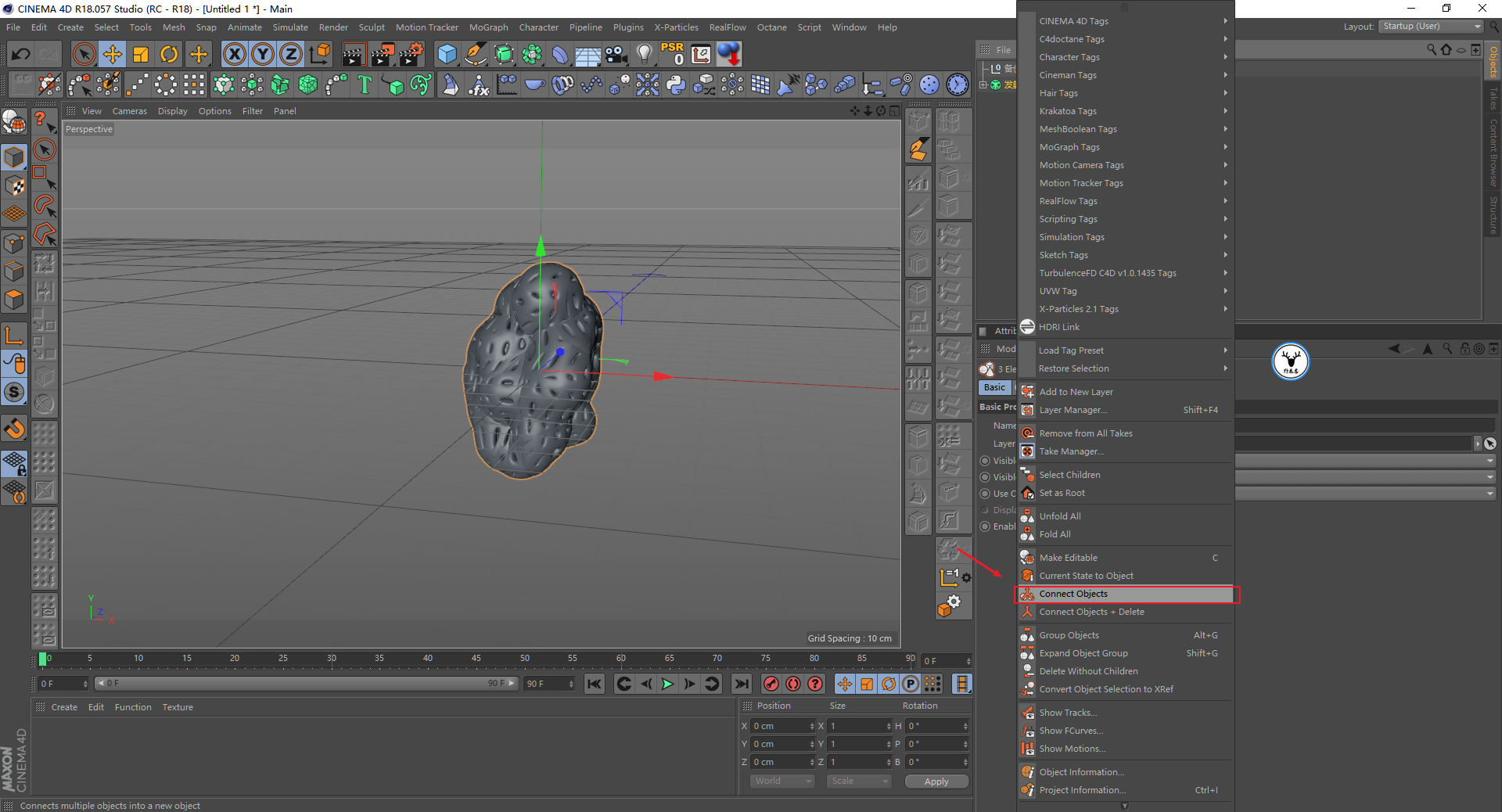1502x812 pixels.
Task: Click the Objects vertical side tab
Action: 1493,61
